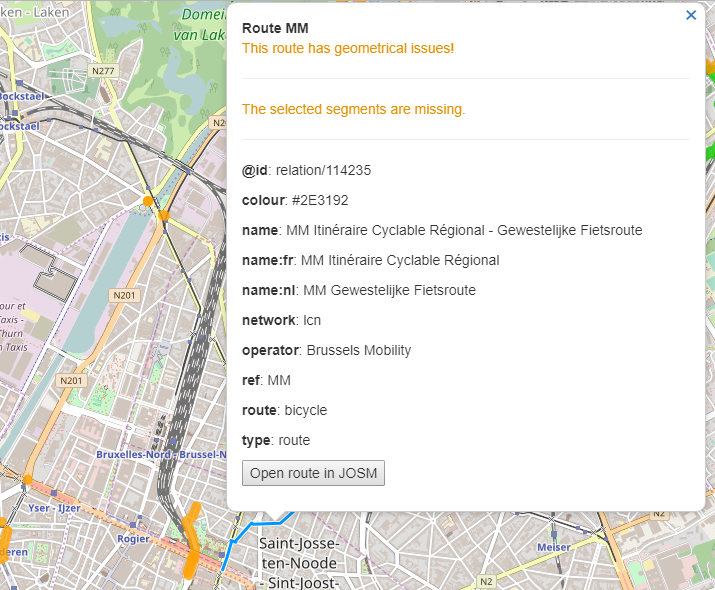Image resolution: width=715 pixels, height=590 pixels.
Task: Click 'The selected segments are missing.' message
Action: pyautogui.click(x=353, y=109)
